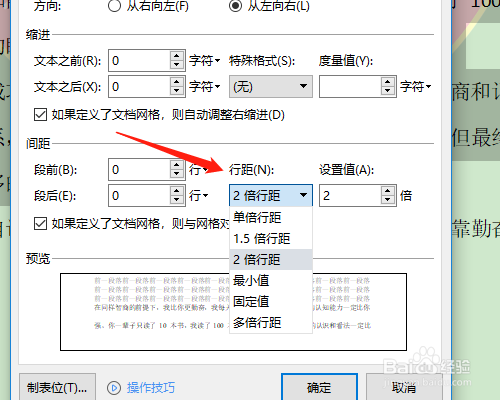Click the 设置值(A) input field showing 2
Screen dimensions: 500x400
[350, 196]
